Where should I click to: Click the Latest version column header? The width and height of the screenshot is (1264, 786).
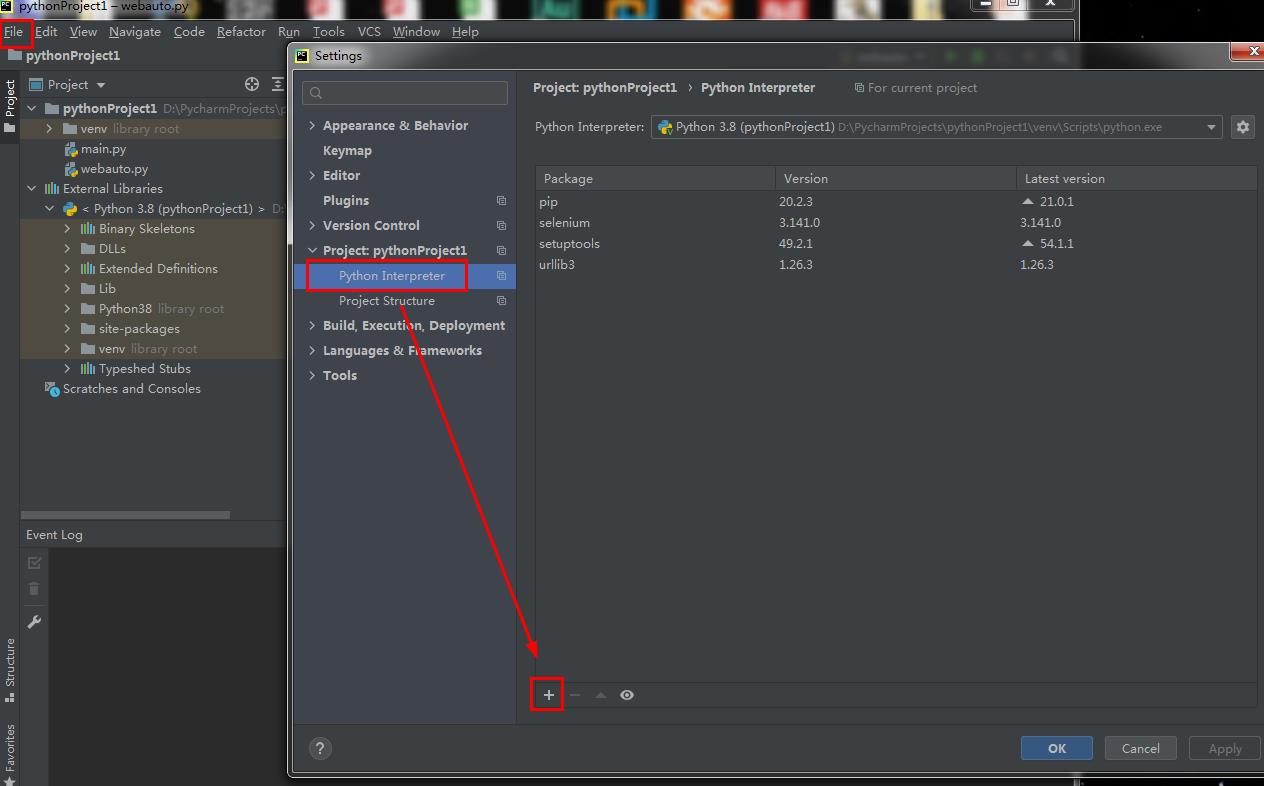[1137, 178]
